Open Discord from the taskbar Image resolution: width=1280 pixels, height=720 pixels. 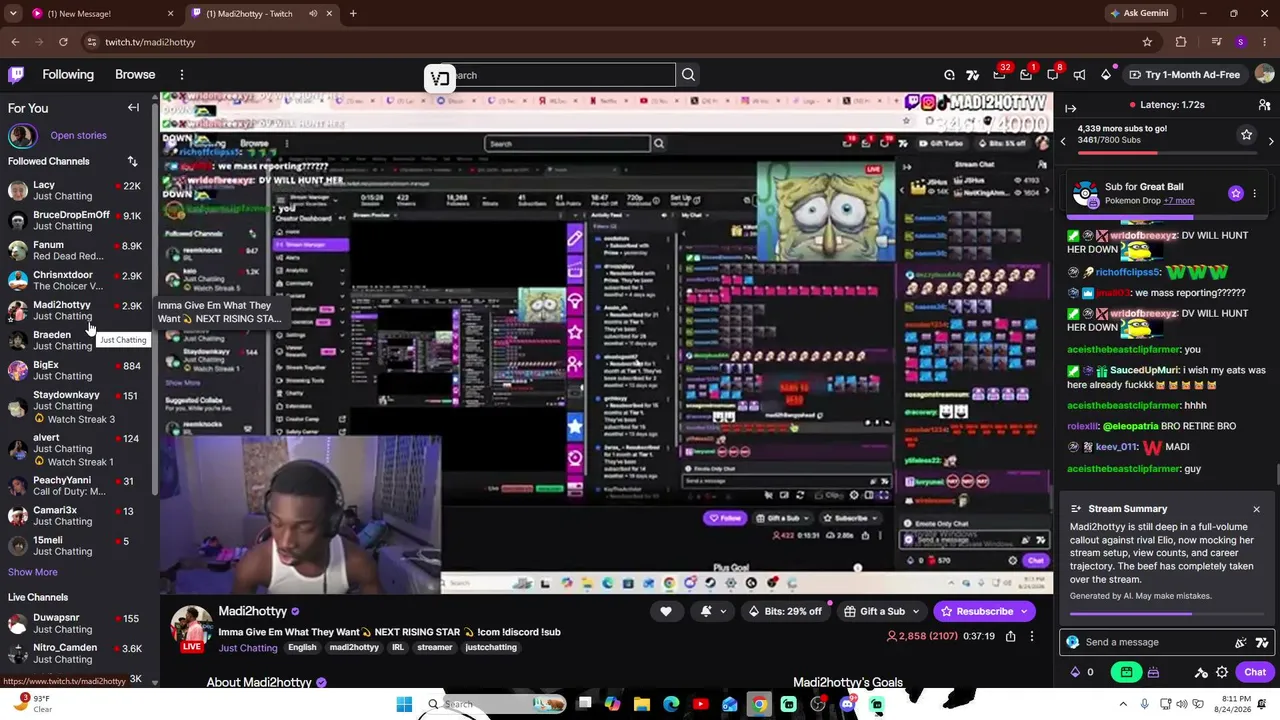tap(848, 704)
